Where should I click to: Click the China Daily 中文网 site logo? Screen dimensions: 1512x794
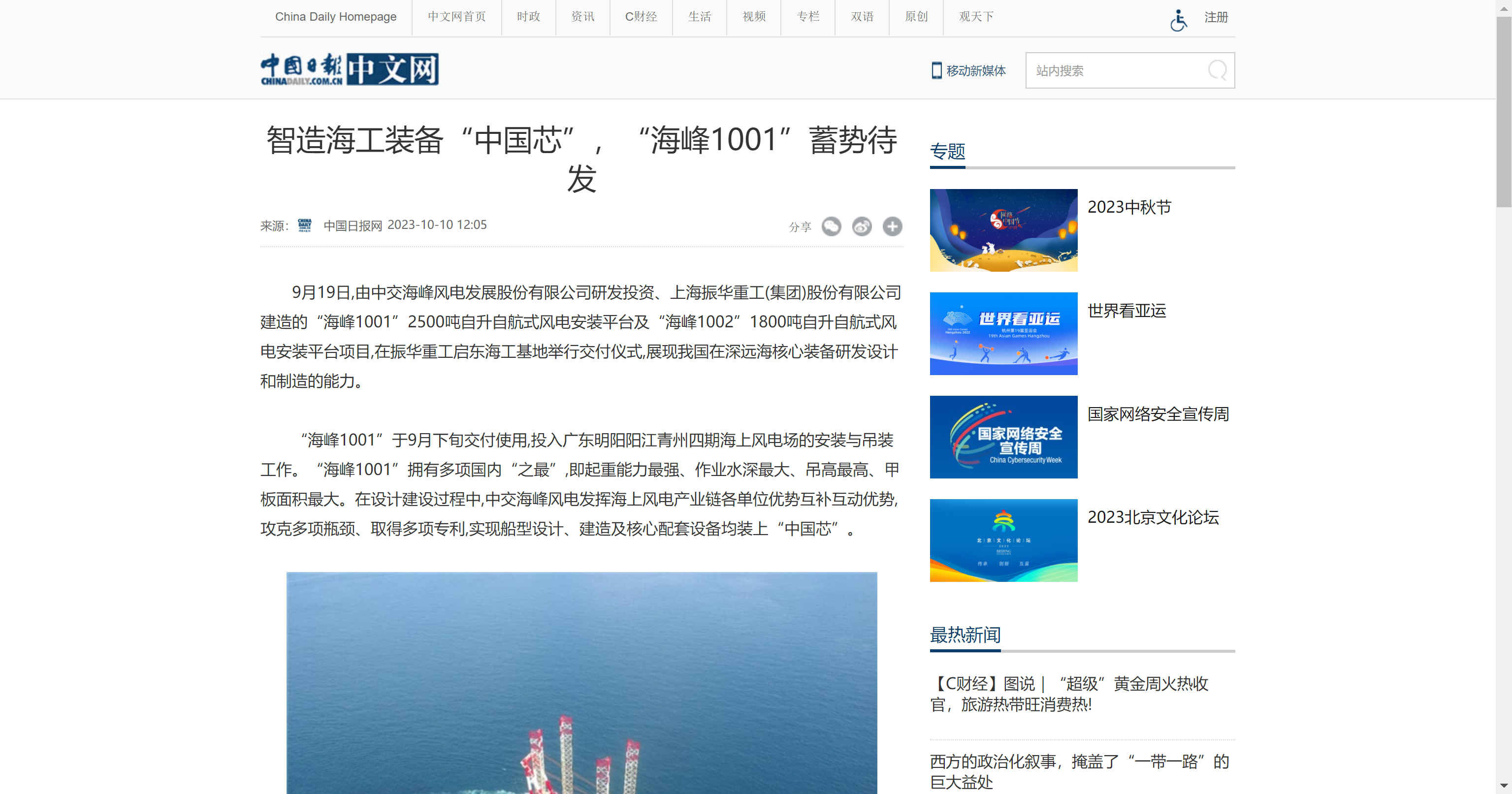(x=349, y=69)
